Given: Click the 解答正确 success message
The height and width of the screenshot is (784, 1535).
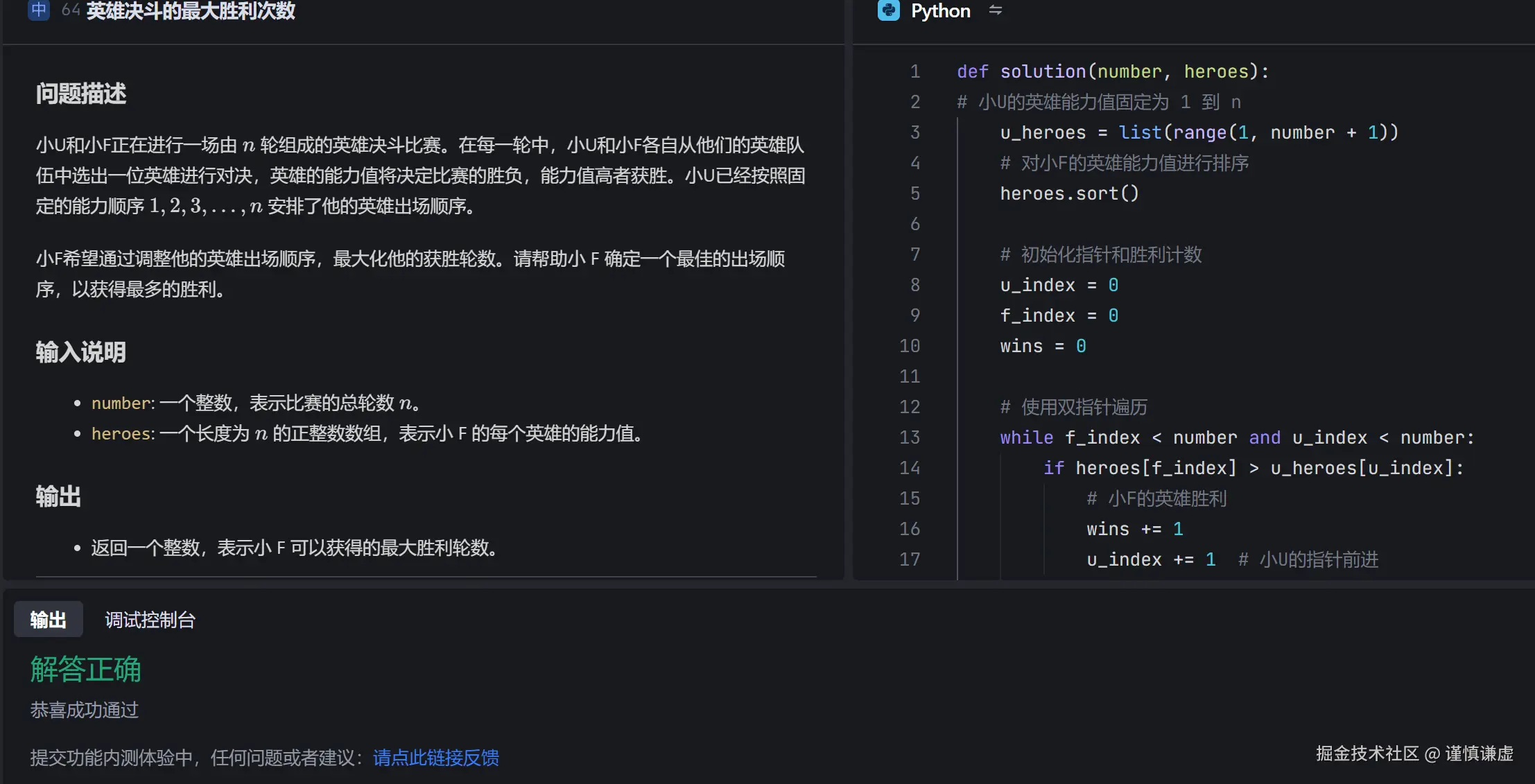Looking at the screenshot, I should [x=85, y=670].
